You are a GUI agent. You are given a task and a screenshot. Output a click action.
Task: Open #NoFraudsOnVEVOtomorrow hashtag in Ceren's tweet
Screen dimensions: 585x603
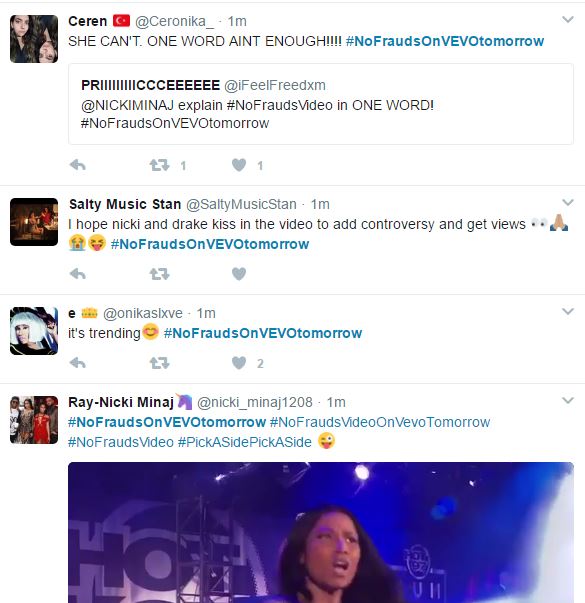(x=445, y=41)
